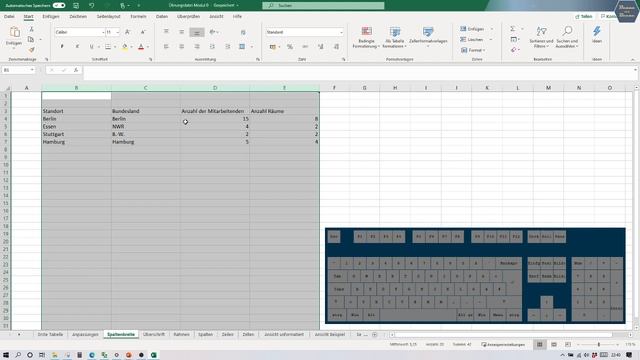Open the font size dropdown
Viewport: 640px width, 360px height.
tap(118, 32)
